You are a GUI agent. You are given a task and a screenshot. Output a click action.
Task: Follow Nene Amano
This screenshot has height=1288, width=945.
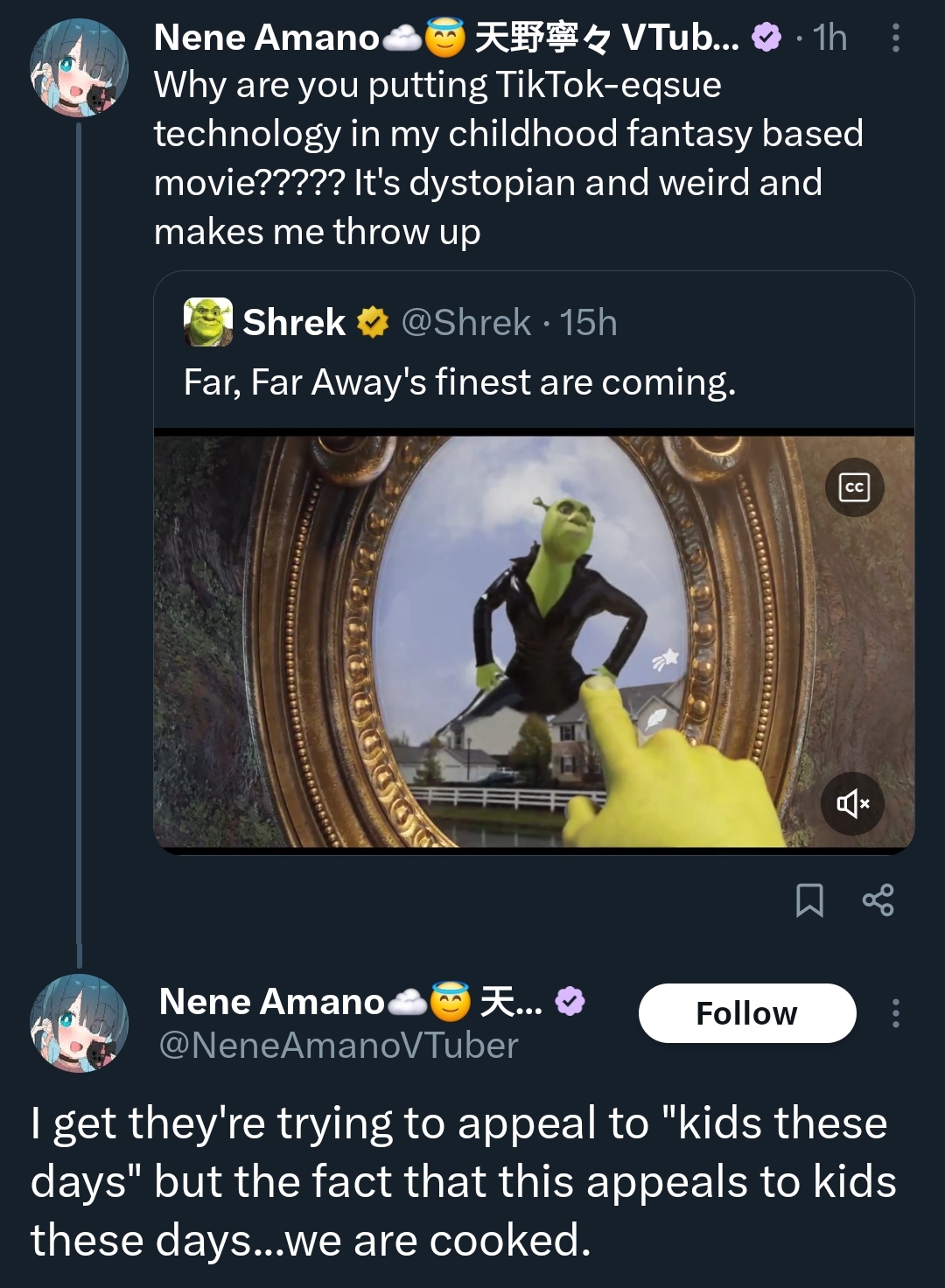pos(746,1013)
